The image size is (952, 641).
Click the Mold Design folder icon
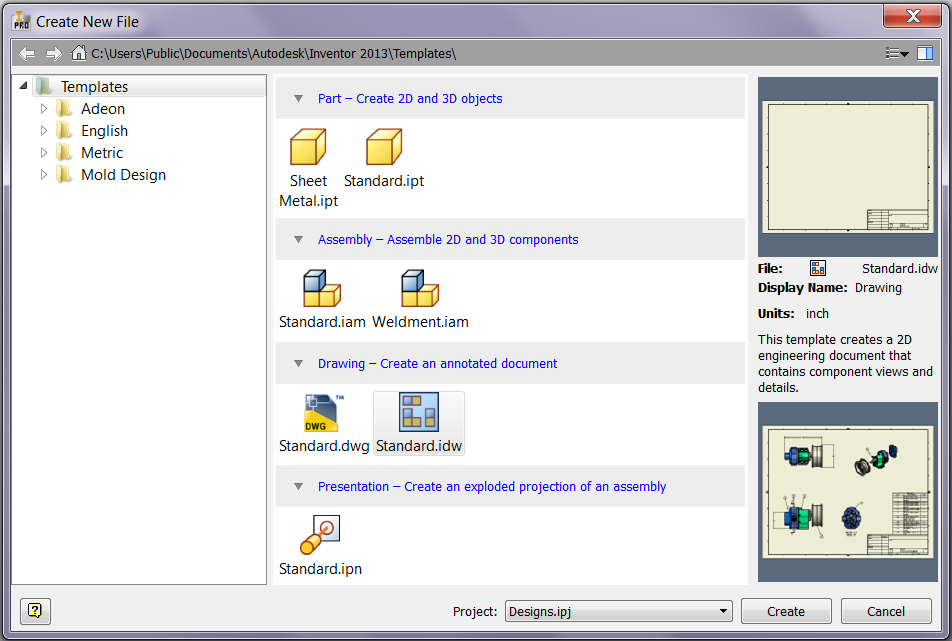point(64,174)
